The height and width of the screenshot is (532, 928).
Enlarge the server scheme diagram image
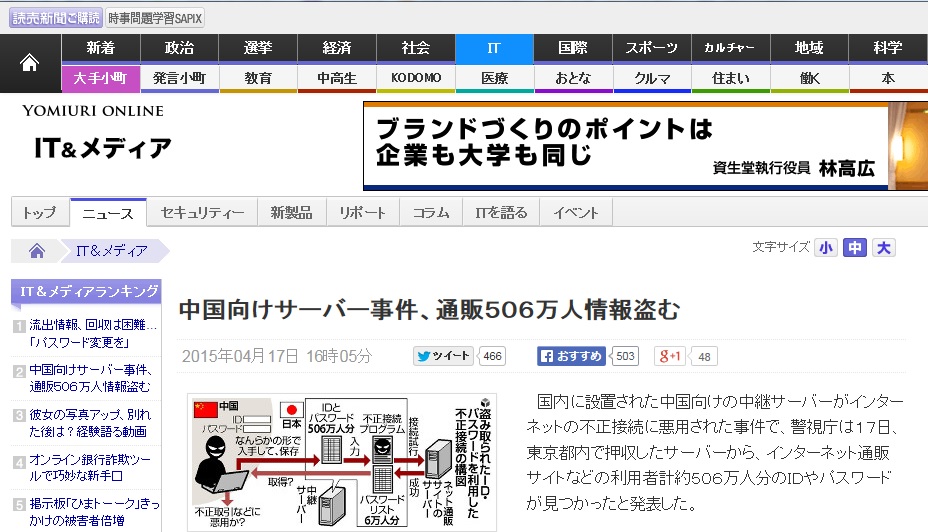tap(341, 462)
